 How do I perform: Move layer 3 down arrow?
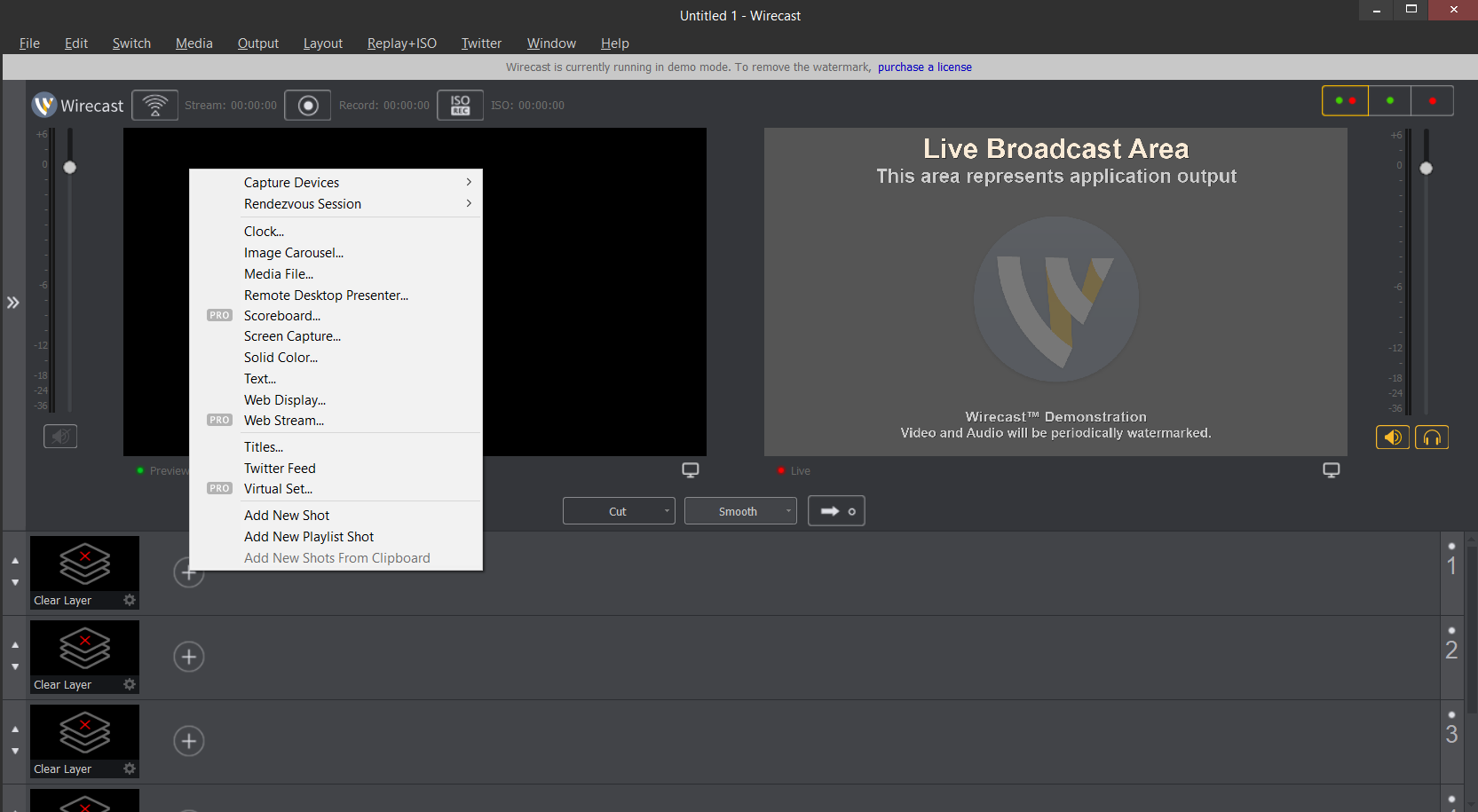coord(15,751)
